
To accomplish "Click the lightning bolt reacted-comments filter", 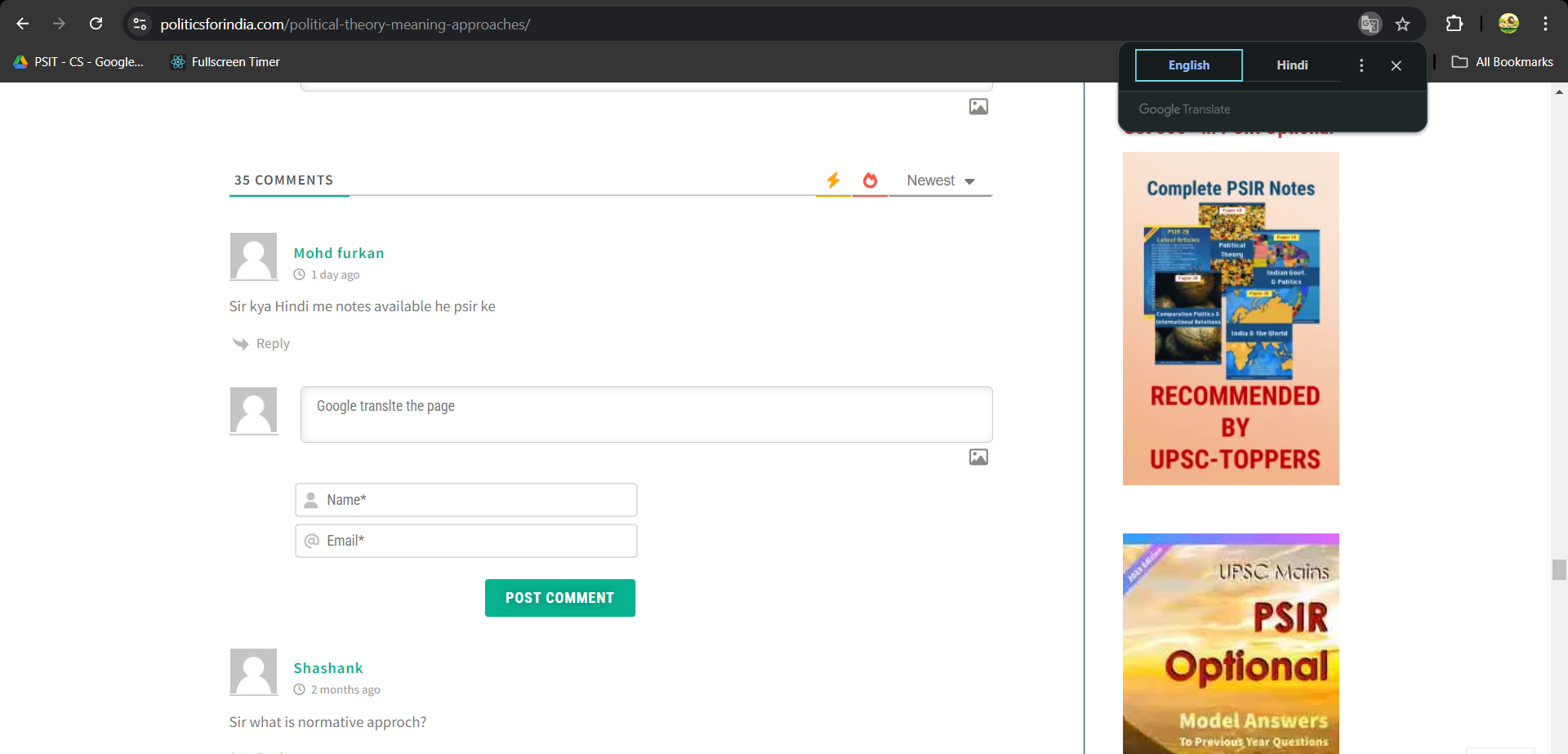I will (x=833, y=181).
